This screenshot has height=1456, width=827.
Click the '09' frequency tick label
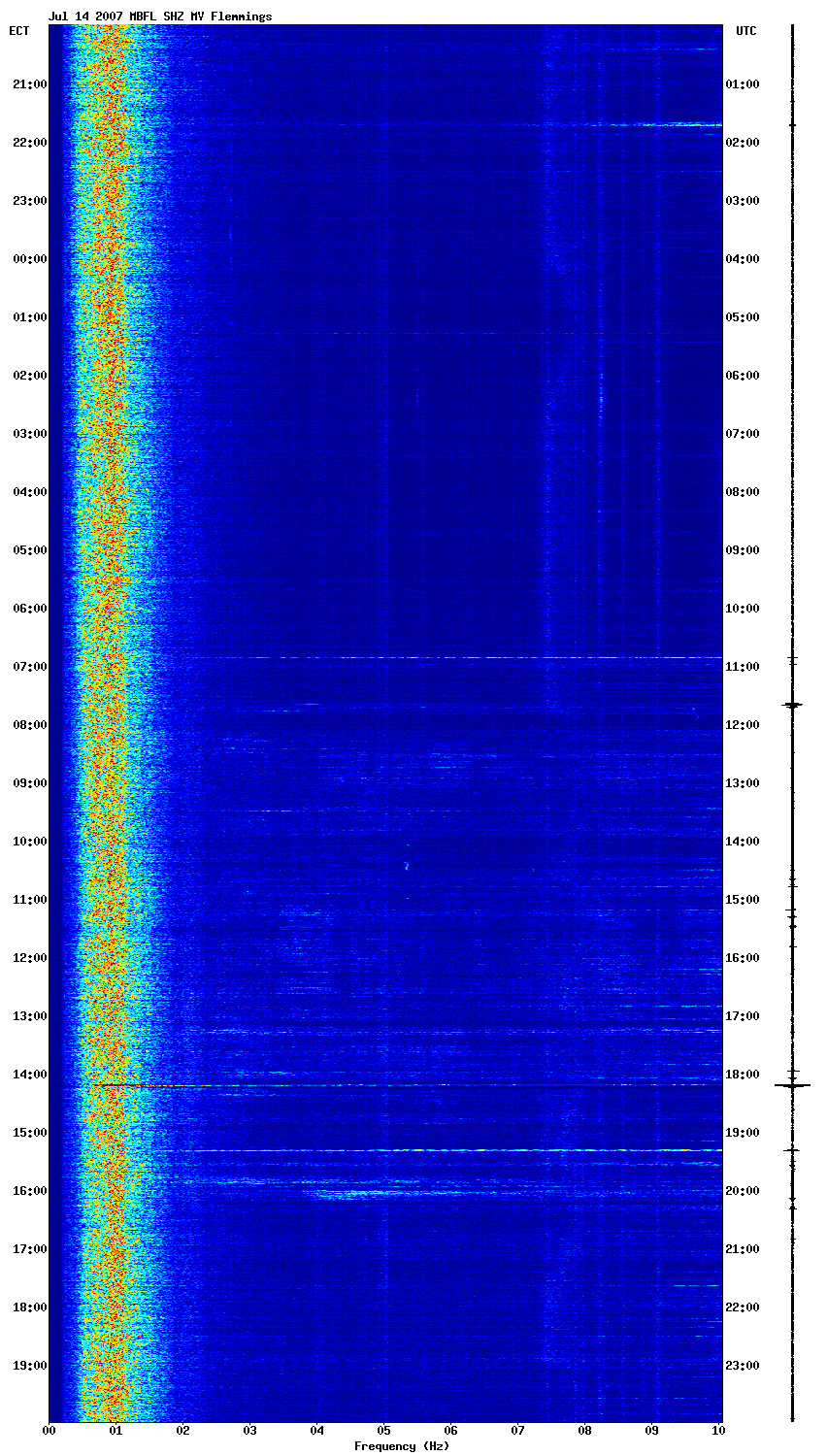652,1431
